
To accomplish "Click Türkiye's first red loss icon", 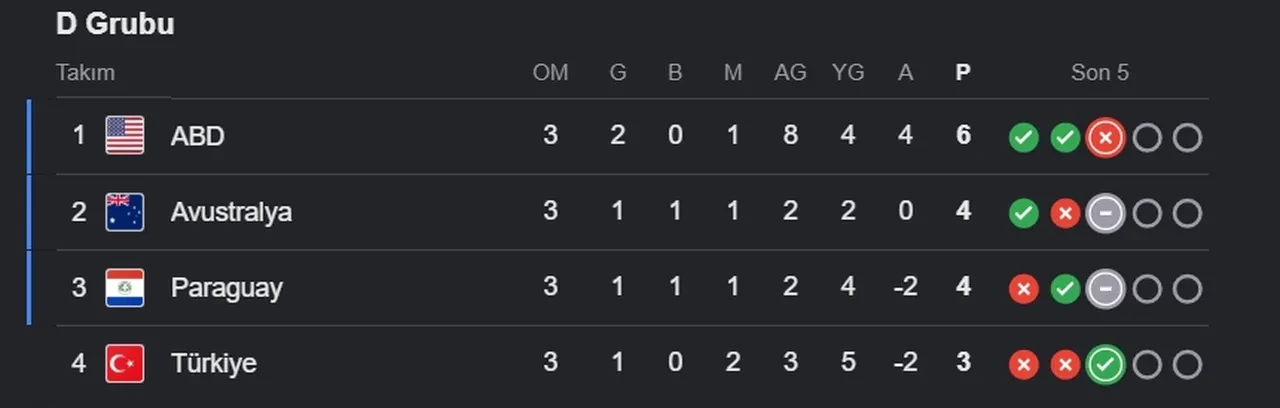I will coord(1023,365).
